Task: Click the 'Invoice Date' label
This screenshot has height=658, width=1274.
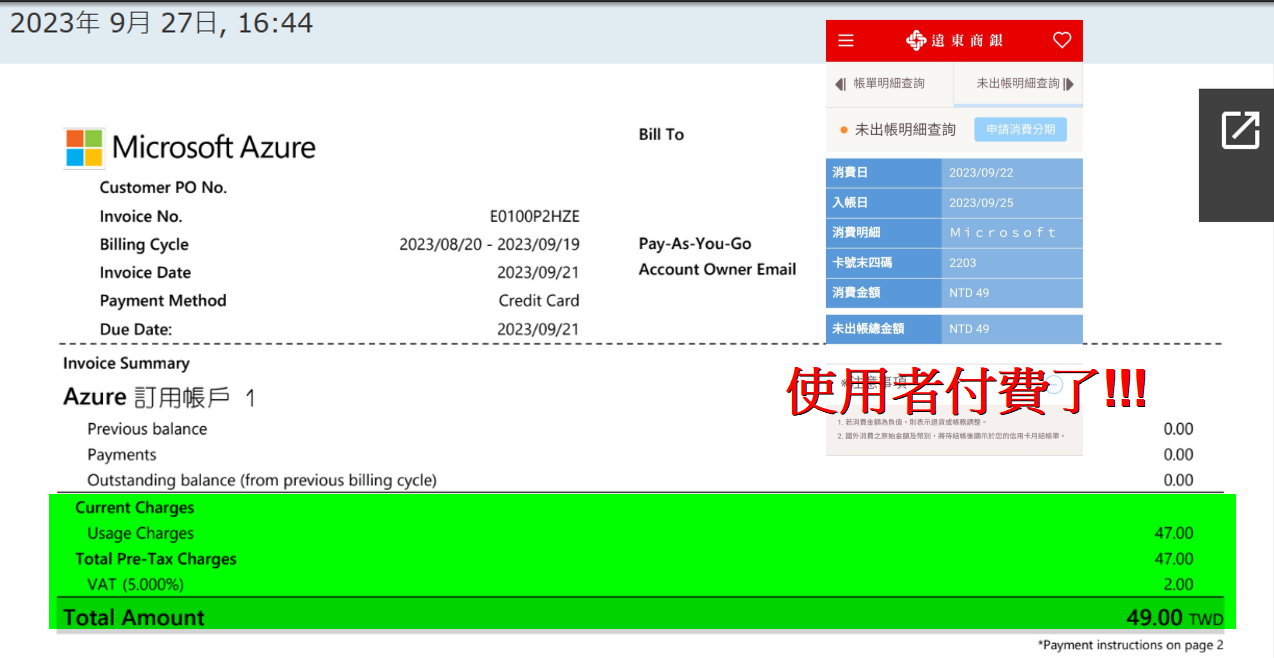Action: (145, 272)
